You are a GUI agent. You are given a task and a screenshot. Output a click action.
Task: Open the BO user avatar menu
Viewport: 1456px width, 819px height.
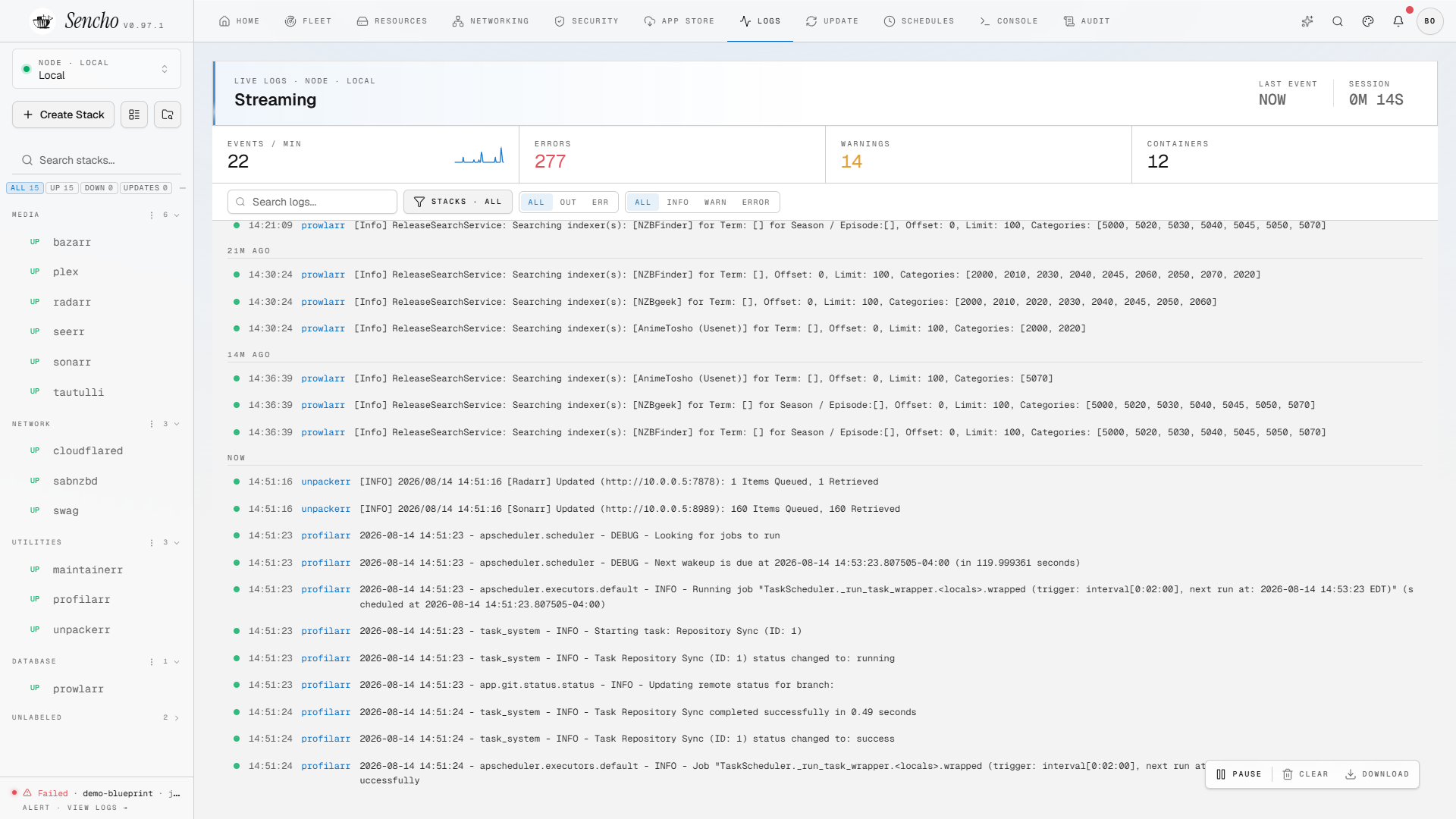pyautogui.click(x=1429, y=21)
